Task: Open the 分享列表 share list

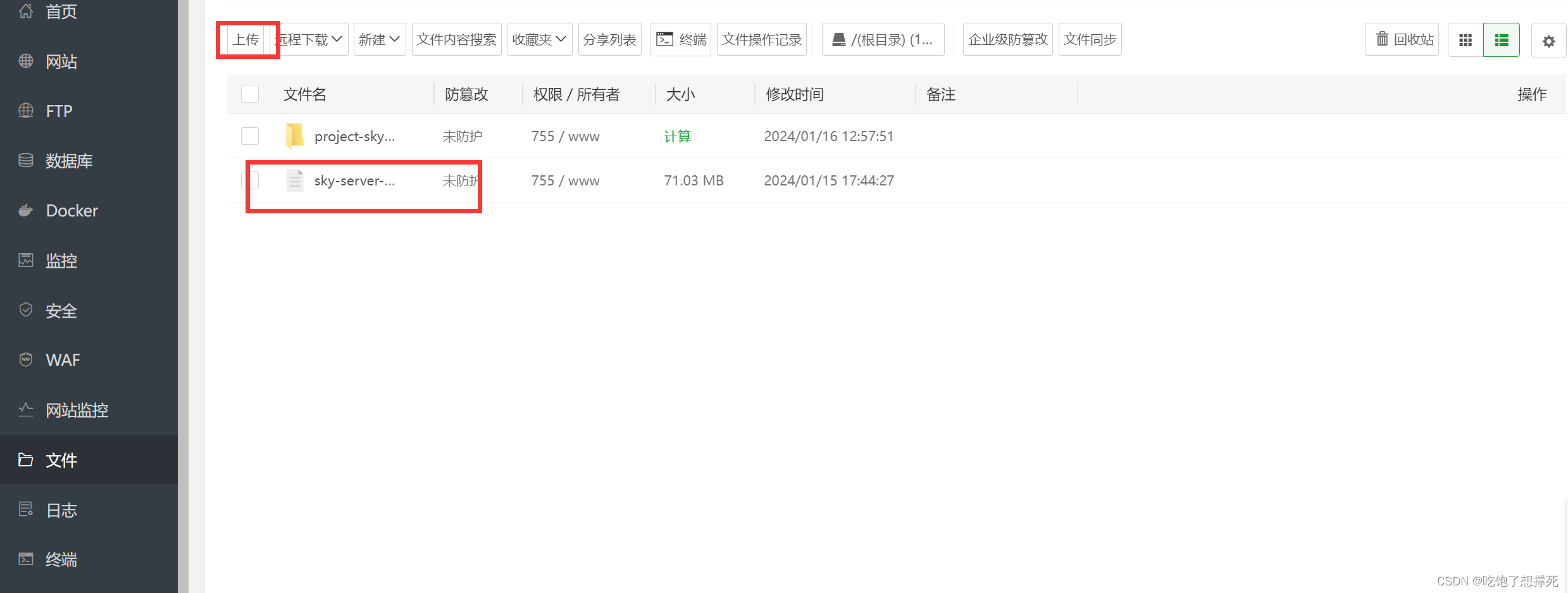Action: coord(610,39)
